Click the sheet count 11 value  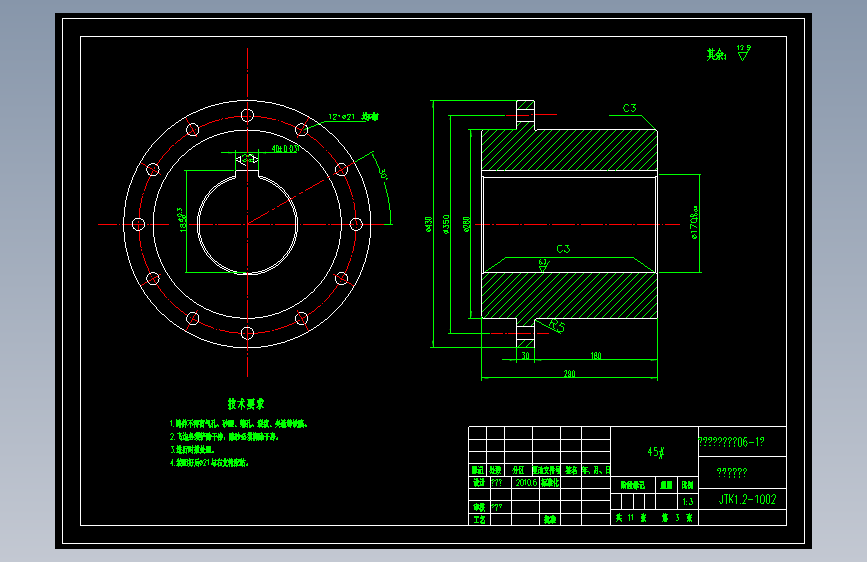pyautogui.click(x=630, y=518)
